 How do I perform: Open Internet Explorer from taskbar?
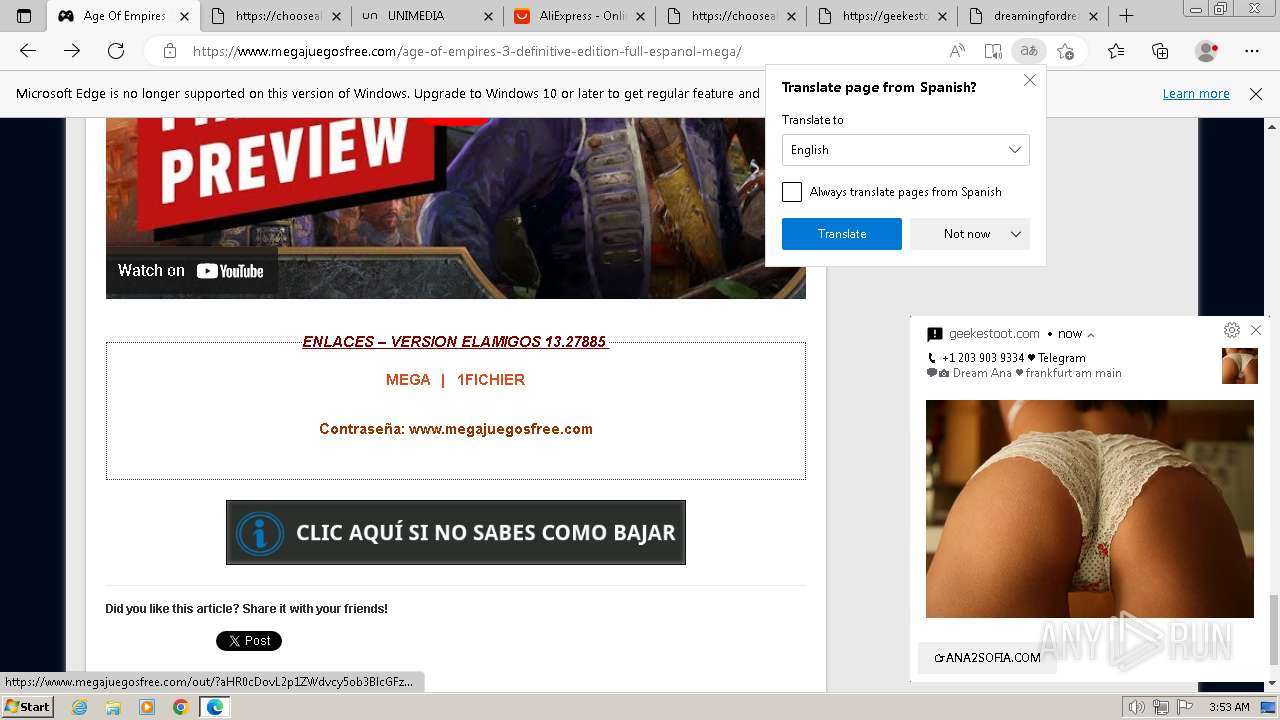[79, 707]
